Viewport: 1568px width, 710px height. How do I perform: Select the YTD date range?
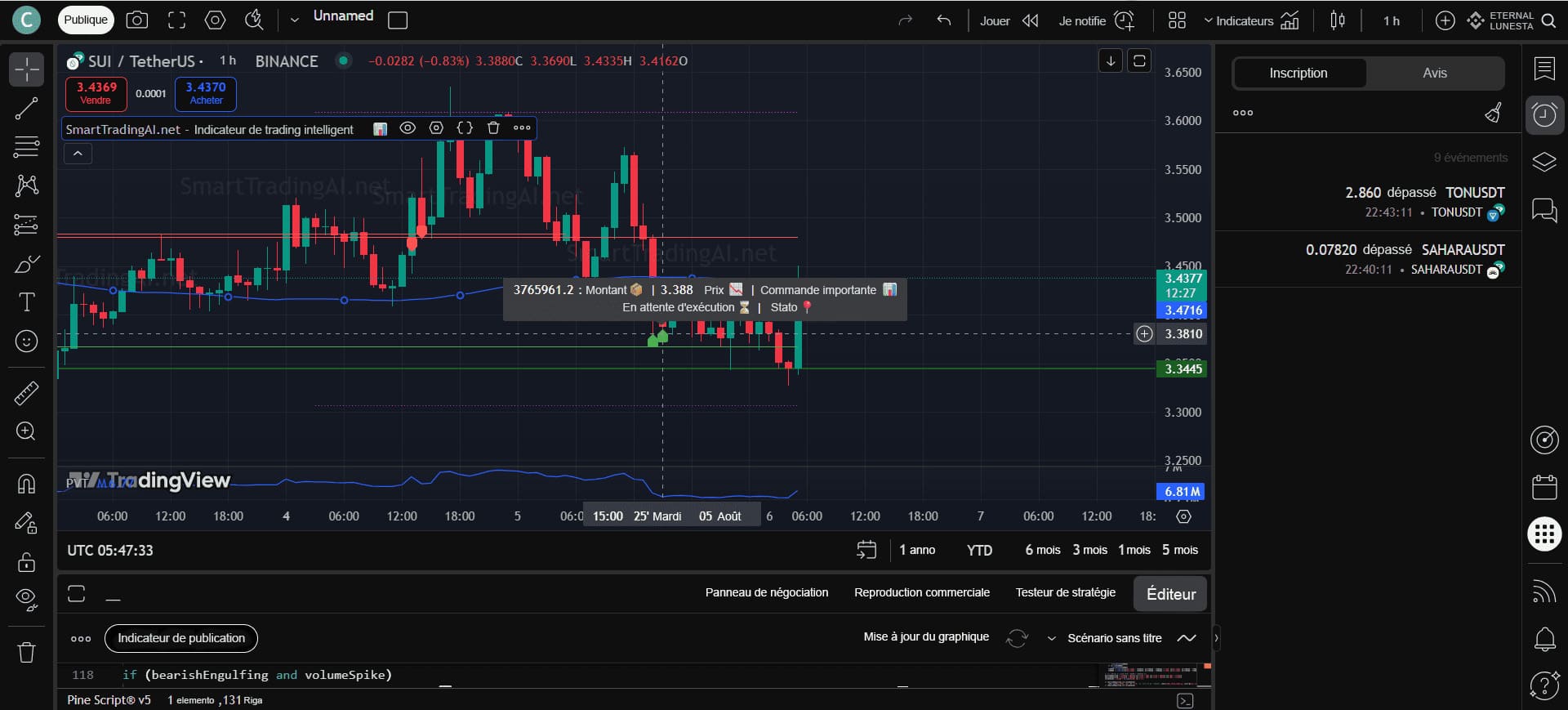tap(979, 550)
